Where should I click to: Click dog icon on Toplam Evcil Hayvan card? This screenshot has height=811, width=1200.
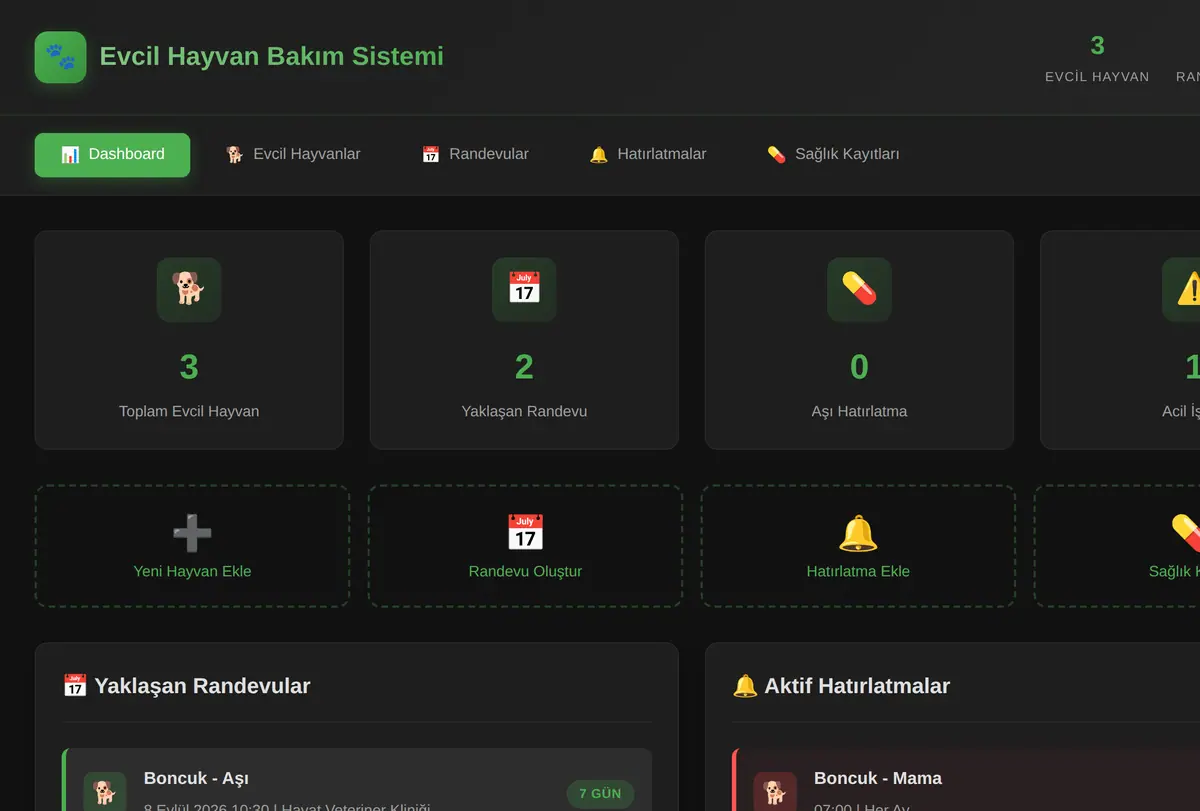click(189, 289)
